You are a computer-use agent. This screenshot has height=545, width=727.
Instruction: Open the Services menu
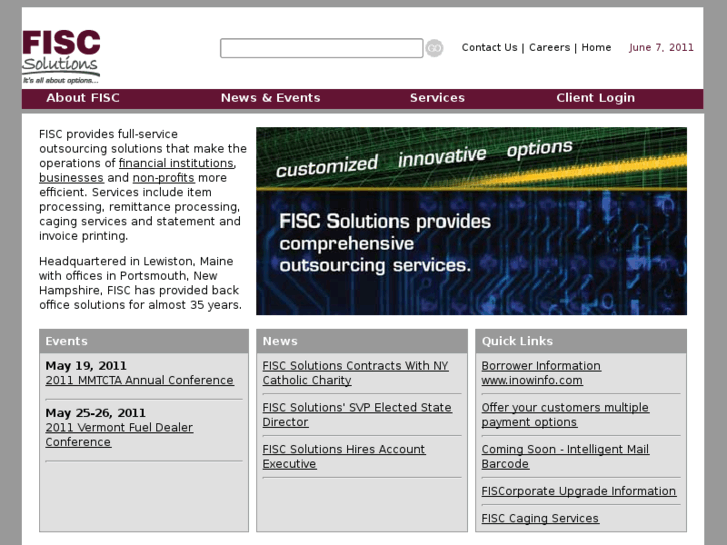(437, 98)
